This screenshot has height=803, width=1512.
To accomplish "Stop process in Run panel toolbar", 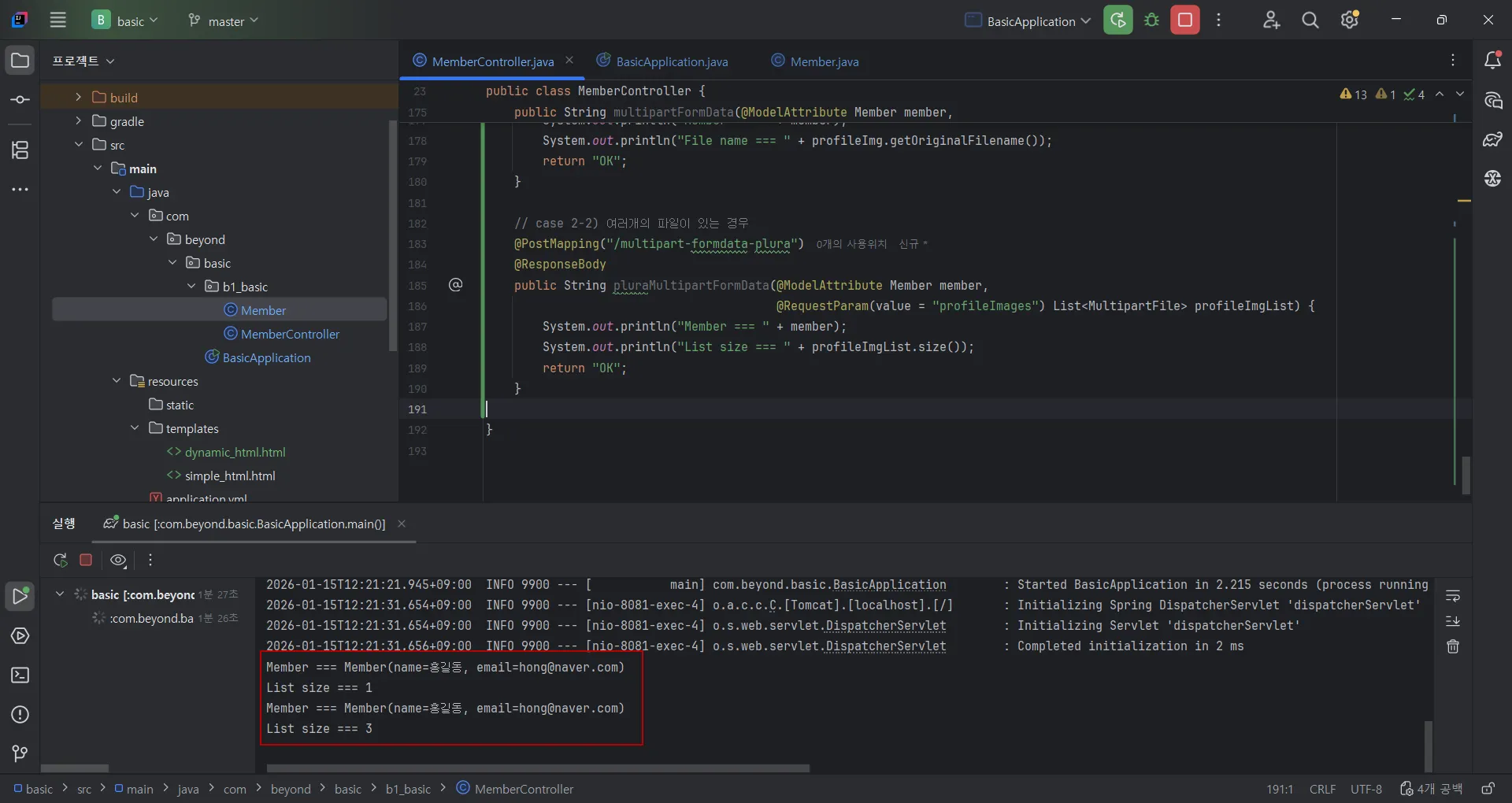I will pyautogui.click(x=86, y=560).
